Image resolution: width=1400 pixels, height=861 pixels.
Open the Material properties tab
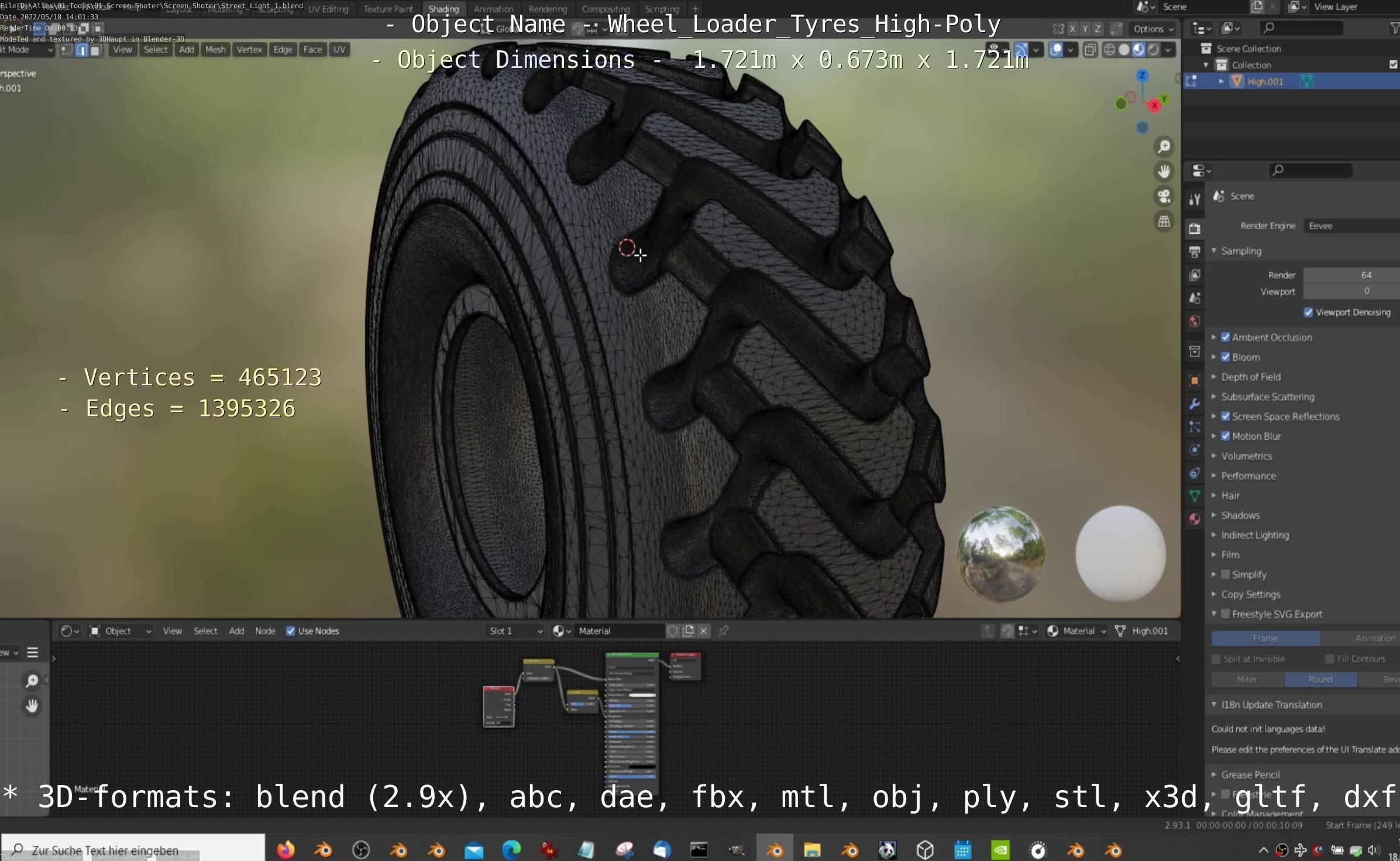pyautogui.click(x=1195, y=519)
